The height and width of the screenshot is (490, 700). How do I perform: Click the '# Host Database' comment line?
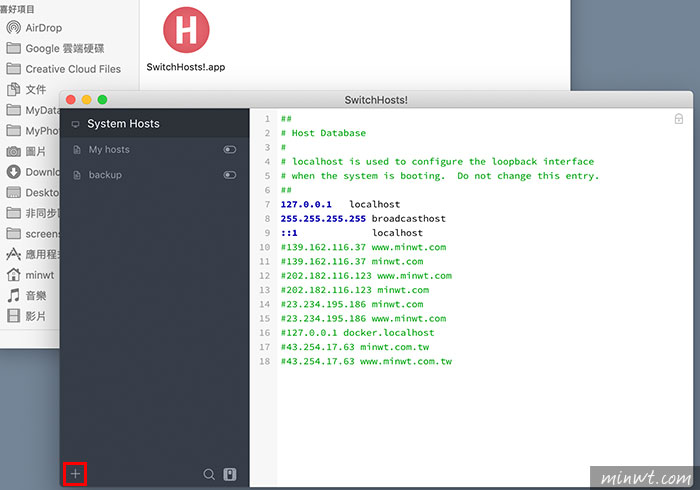click(x=323, y=133)
